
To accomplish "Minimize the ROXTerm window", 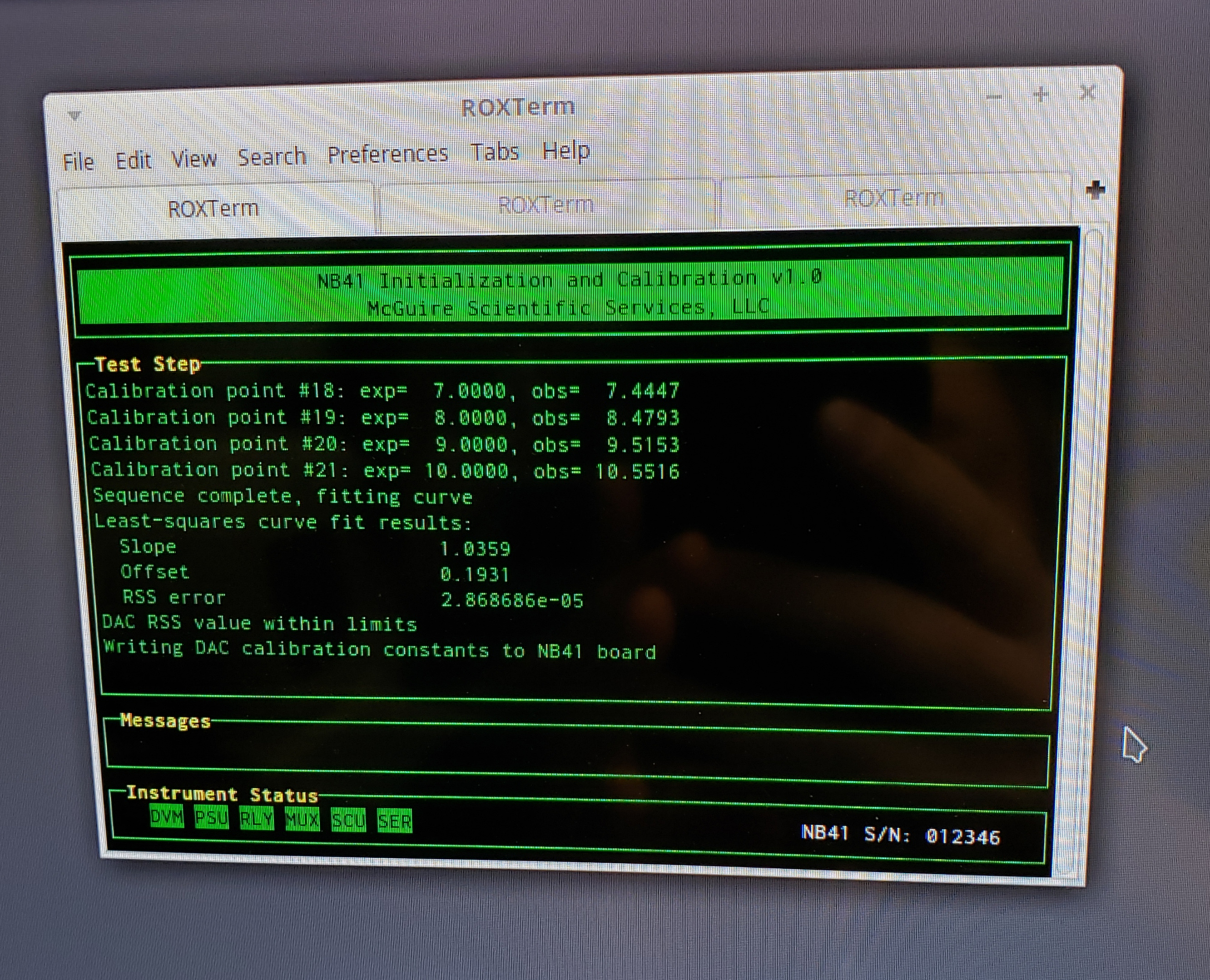I will (x=994, y=97).
